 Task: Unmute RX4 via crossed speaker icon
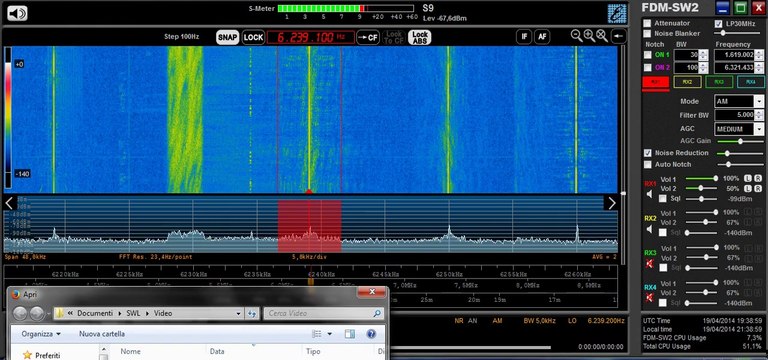[649, 298]
